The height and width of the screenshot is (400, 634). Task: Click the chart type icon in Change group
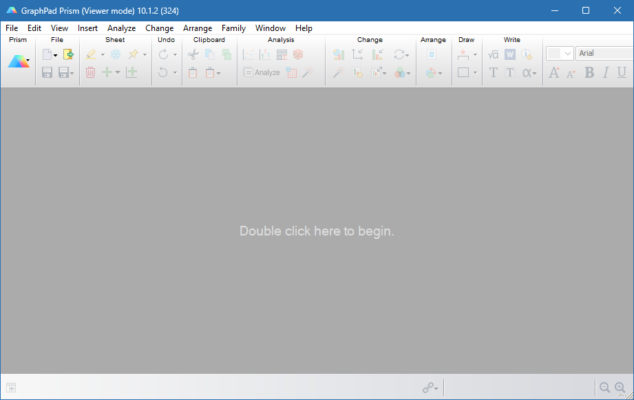coord(338,54)
